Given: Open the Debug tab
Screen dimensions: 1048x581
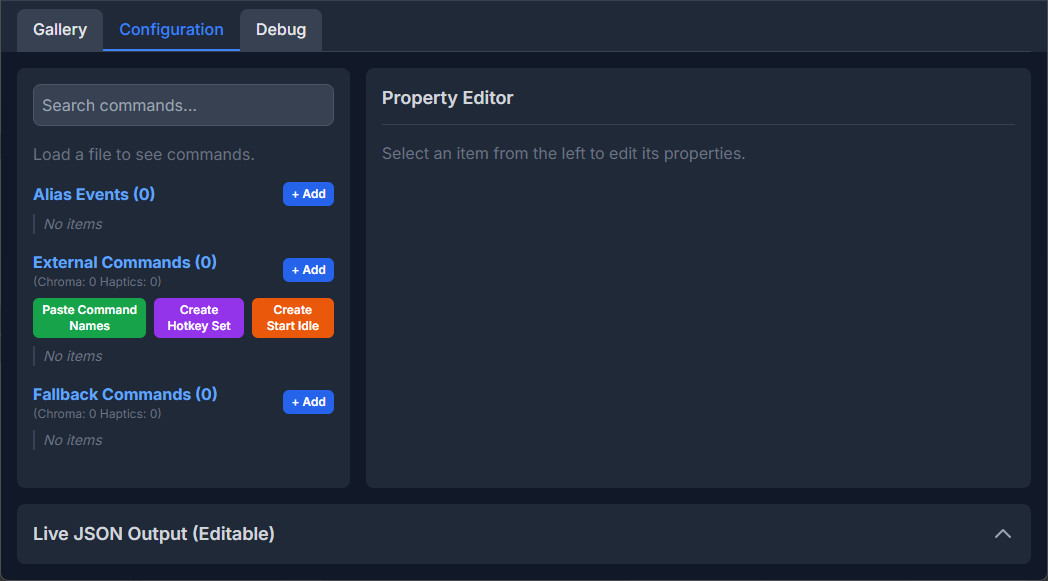Looking at the screenshot, I should click(280, 30).
